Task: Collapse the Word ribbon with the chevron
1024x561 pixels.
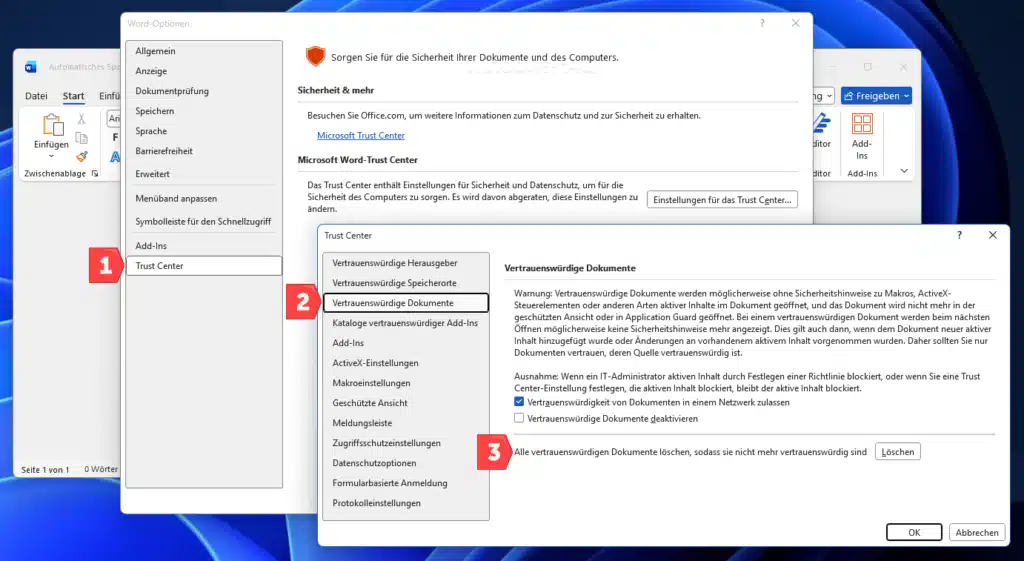Action: tap(904, 171)
